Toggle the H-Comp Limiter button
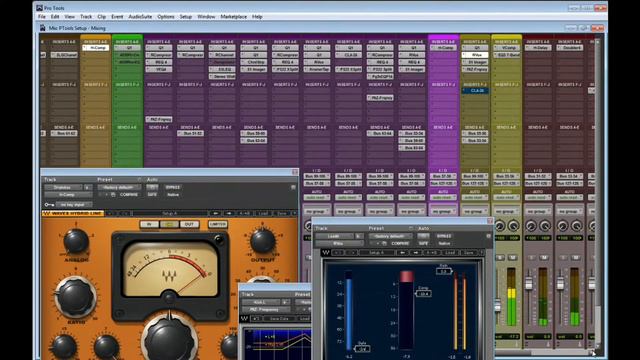 [x=218, y=224]
